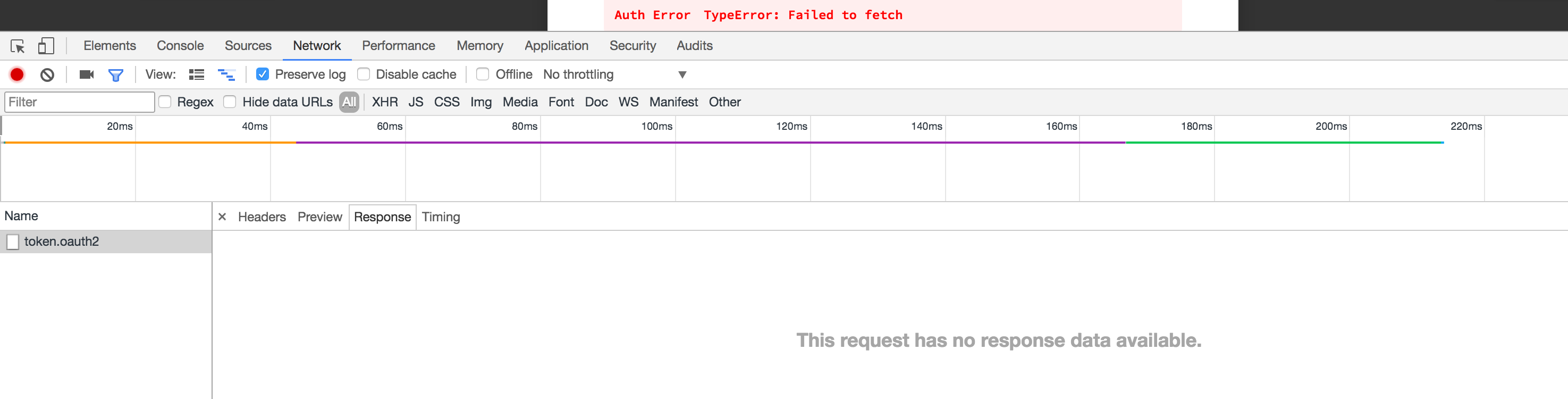The height and width of the screenshot is (399, 1568).
Task: Open the Performance tab
Action: click(399, 46)
